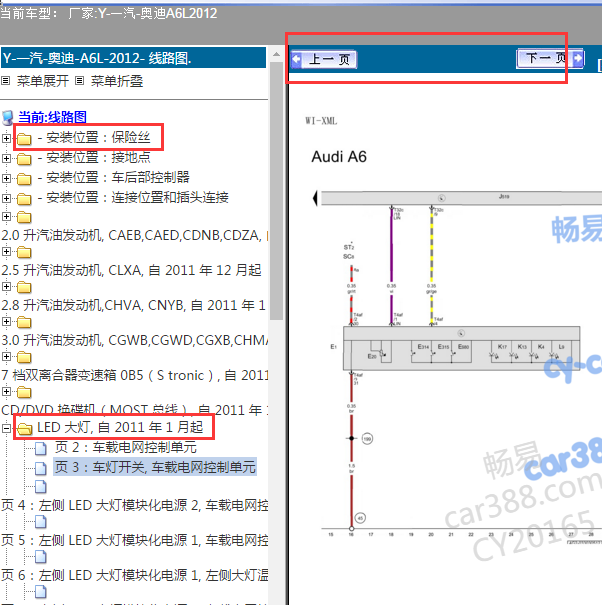Screen dimensions: 602x605
Task: Click folder icon above 2.8 升汽油发动机
Action: [x=24, y=287]
